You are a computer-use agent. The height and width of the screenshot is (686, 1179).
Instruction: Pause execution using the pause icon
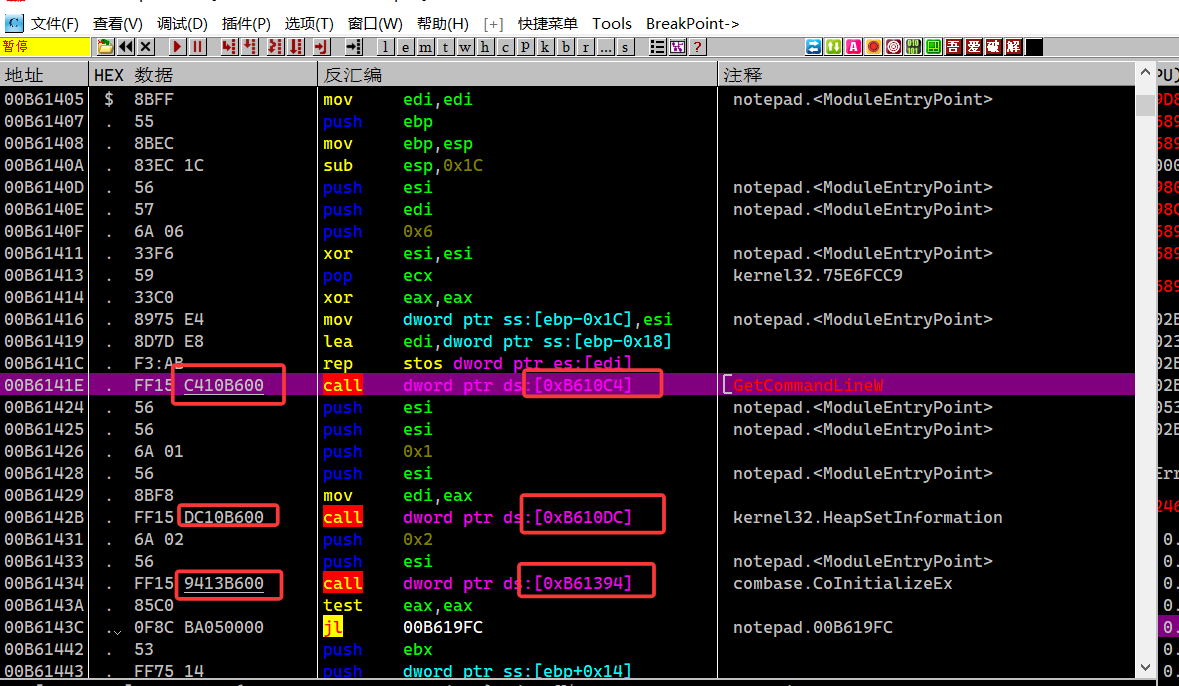[x=198, y=47]
